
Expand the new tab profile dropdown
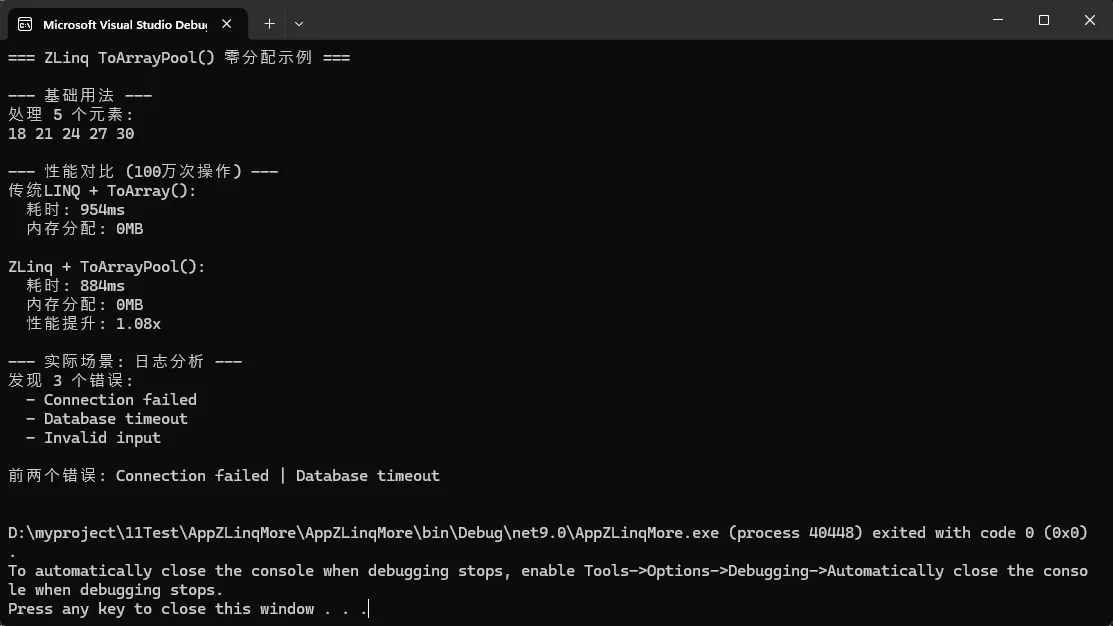point(299,23)
